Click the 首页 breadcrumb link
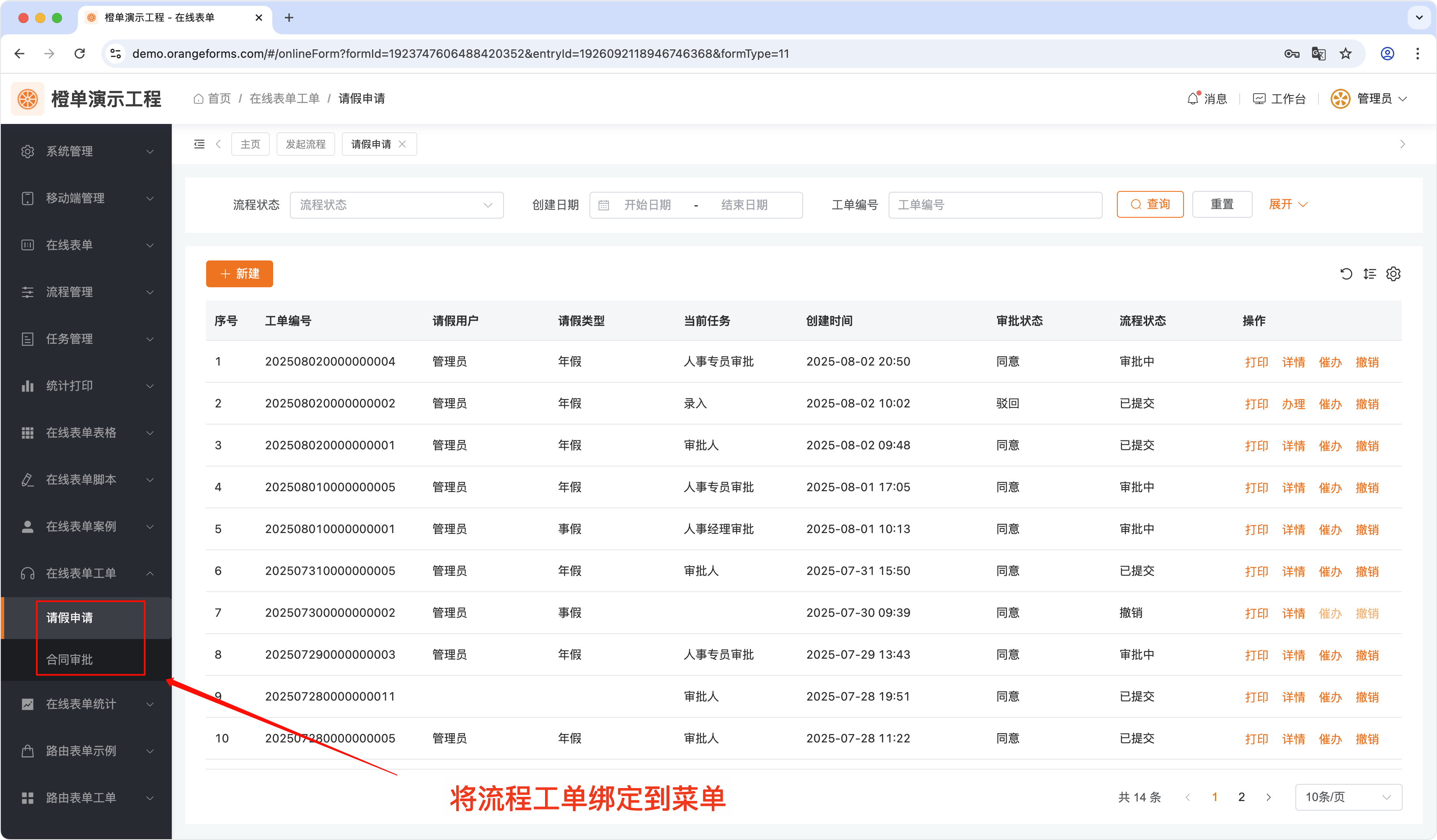1437x840 pixels. [219, 98]
